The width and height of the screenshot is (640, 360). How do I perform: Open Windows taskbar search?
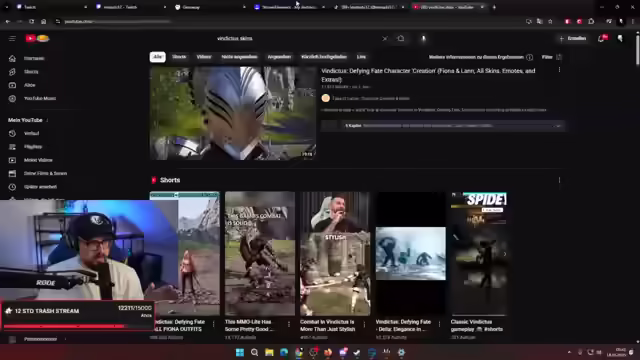(x=254, y=352)
